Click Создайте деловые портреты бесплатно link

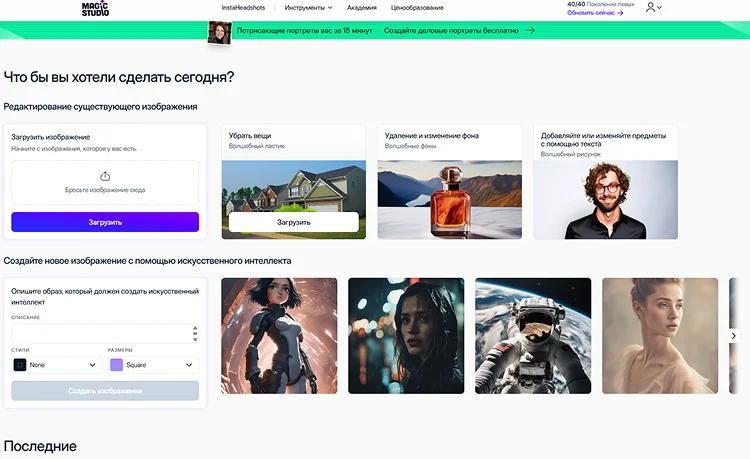tap(451, 30)
